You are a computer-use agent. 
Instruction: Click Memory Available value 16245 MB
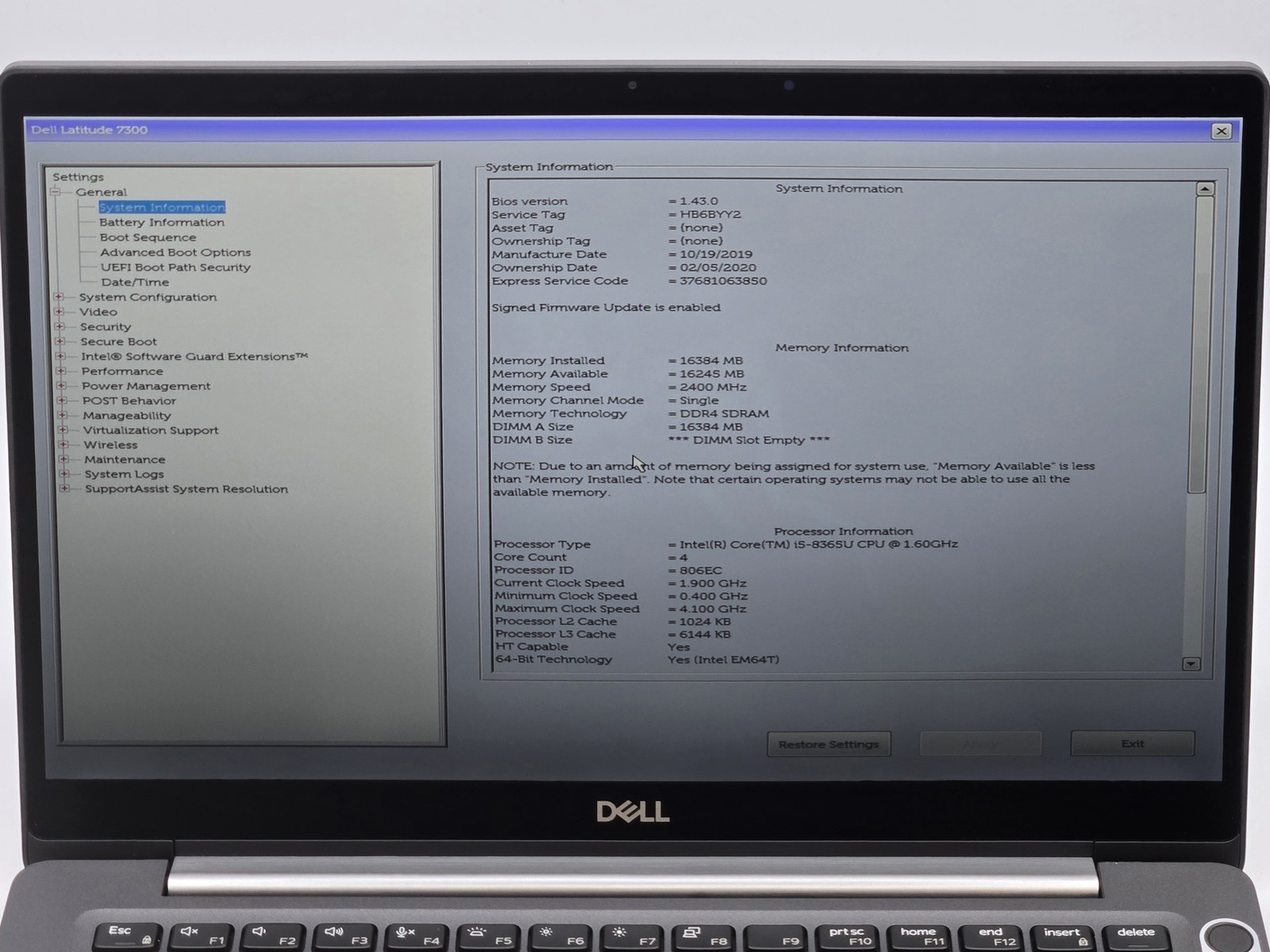tap(712, 374)
